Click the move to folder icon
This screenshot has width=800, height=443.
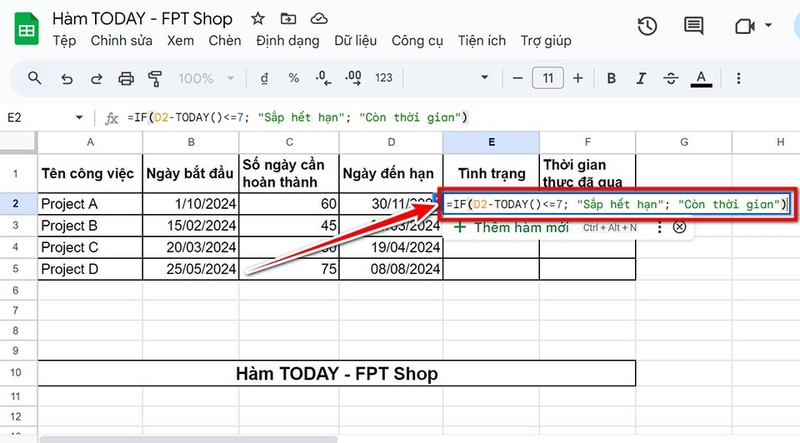point(288,19)
